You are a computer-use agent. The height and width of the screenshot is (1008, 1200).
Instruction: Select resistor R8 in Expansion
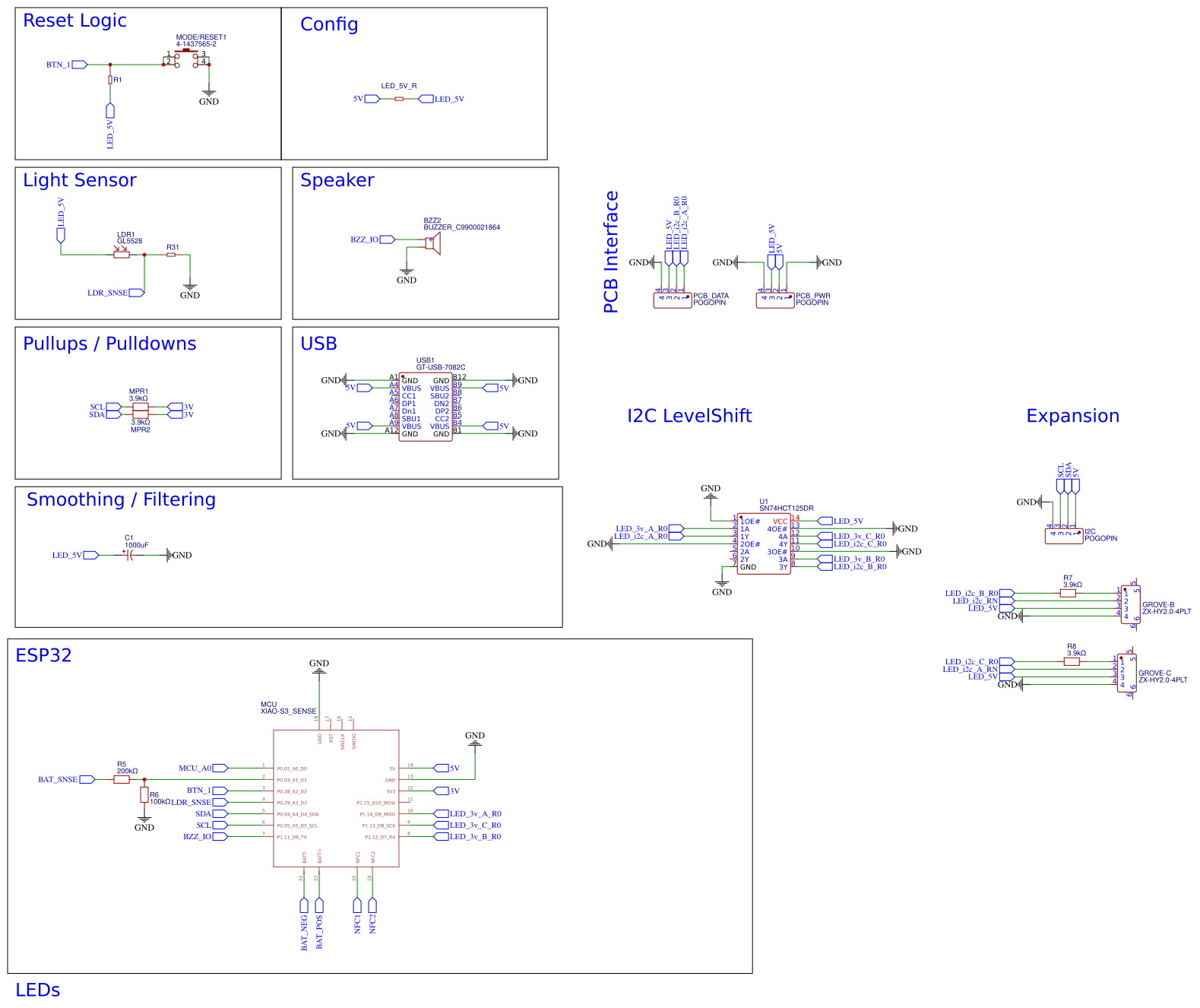1072,661
